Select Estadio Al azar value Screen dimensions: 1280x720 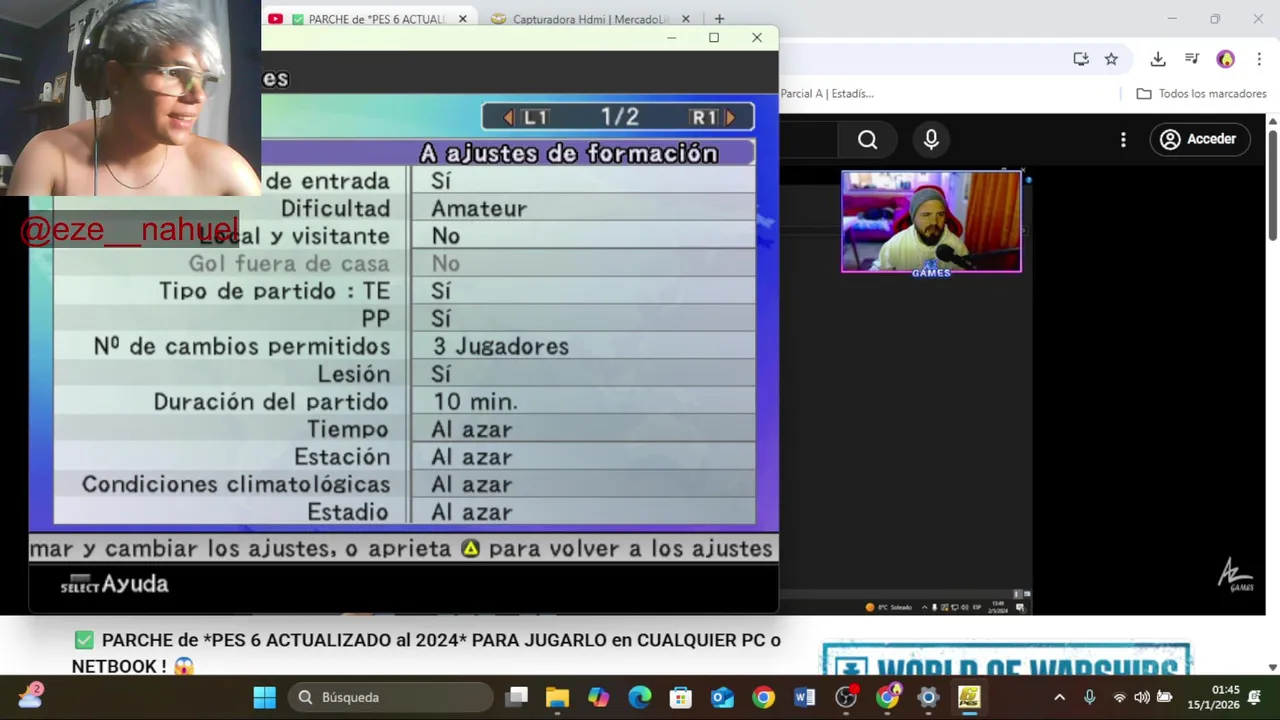pyautogui.click(x=471, y=512)
